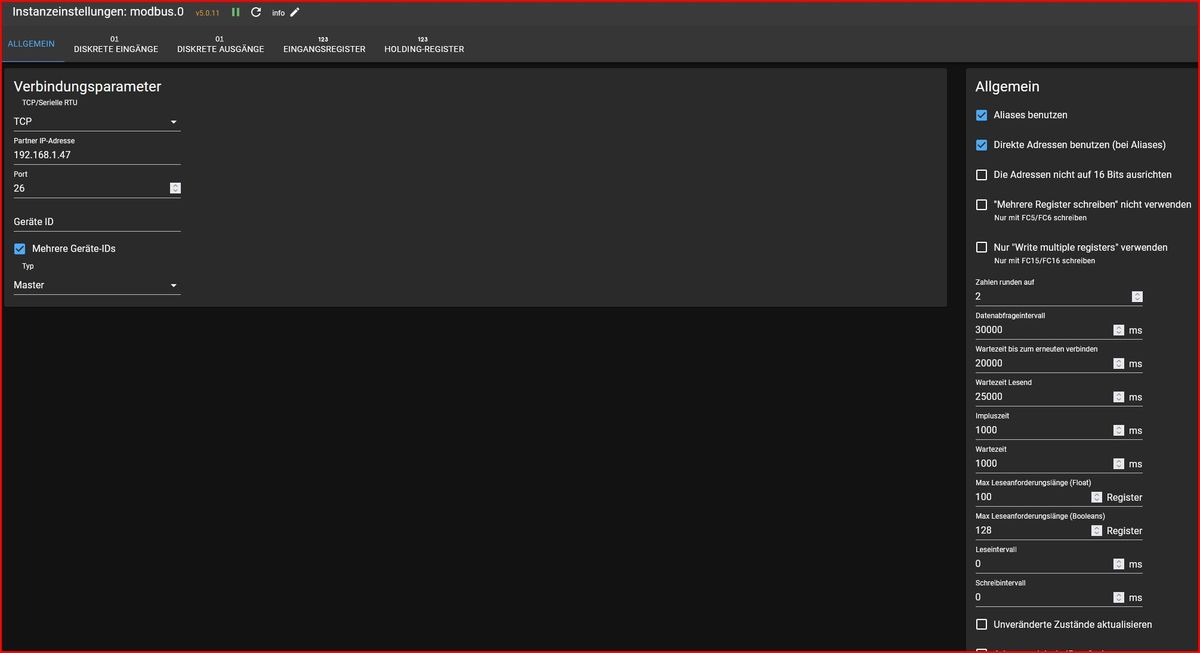Select the version label v5.0.11
The image size is (1200, 653).
pyautogui.click(x=207, y=13)
